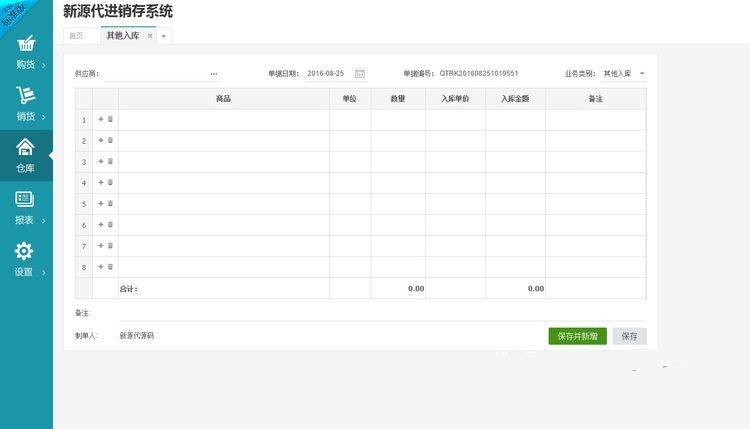Open the 销货 sales cart icon

[x=26, y=95]
